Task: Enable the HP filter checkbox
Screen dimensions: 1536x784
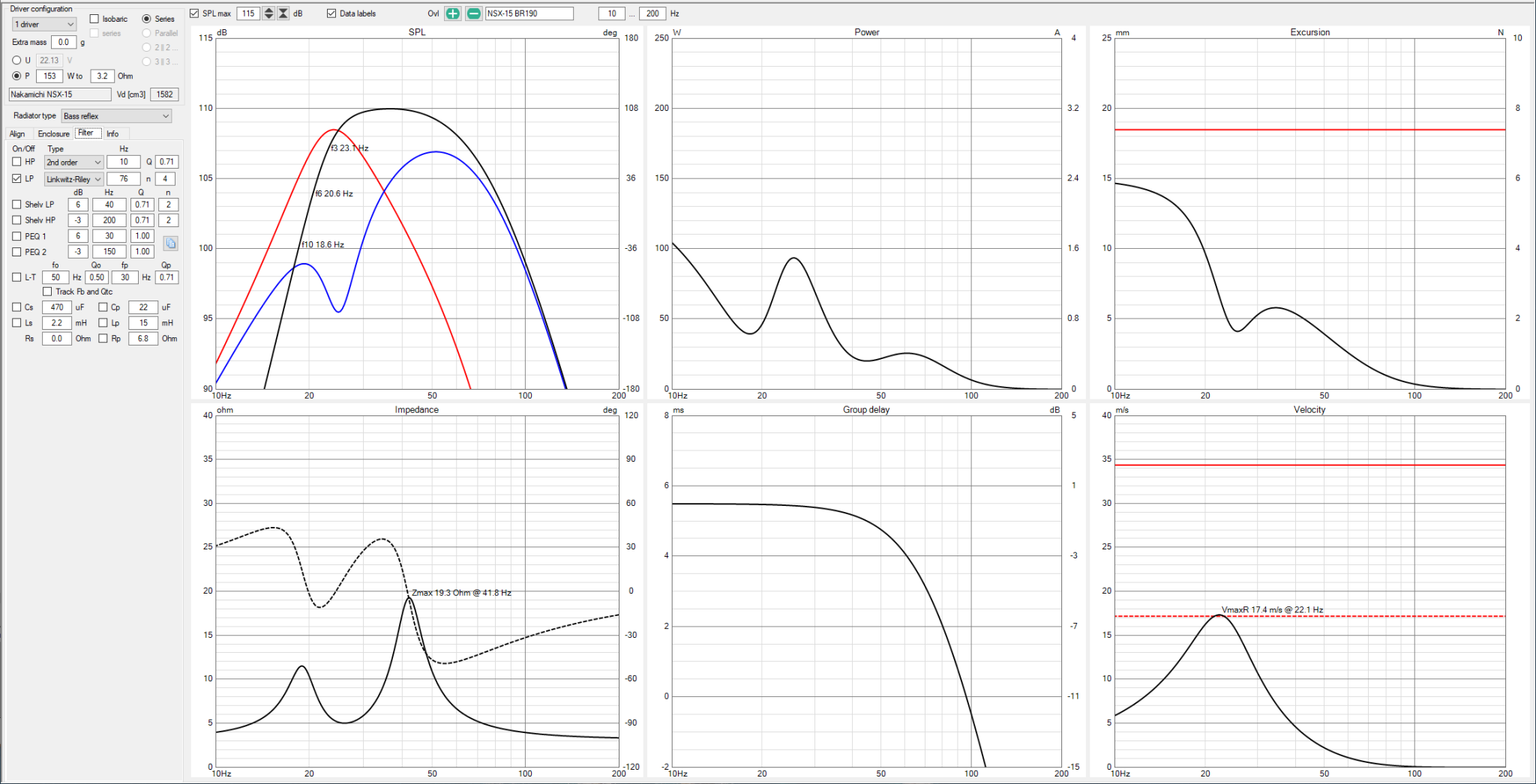Action: click(x=16, y=162)
